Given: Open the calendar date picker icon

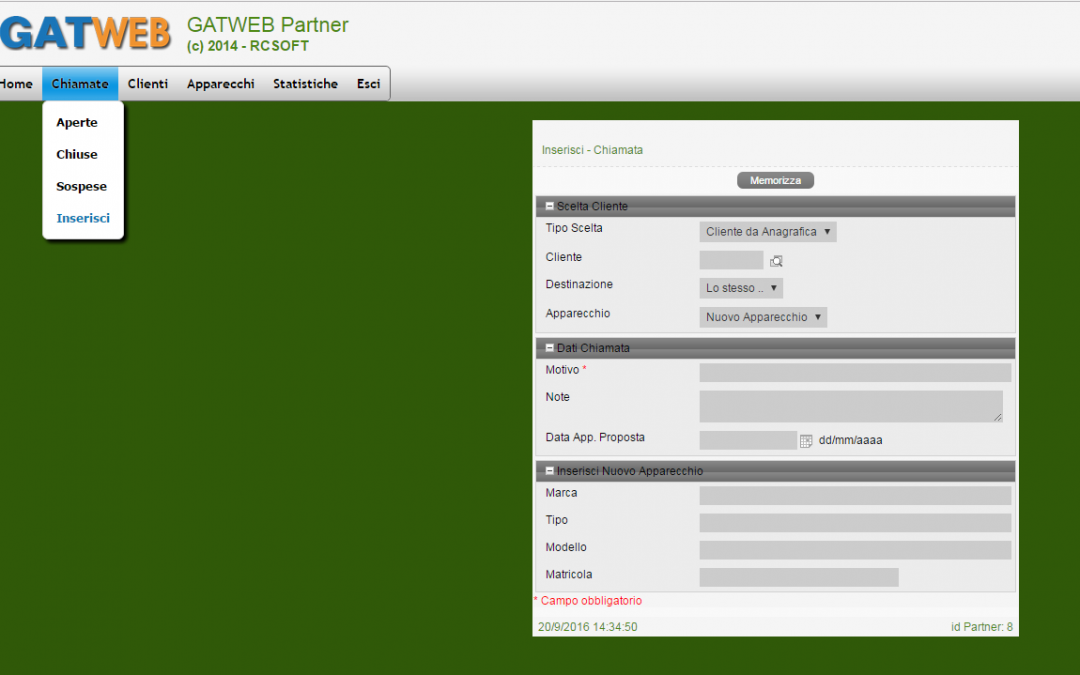Looking at the screenshot, I should click(x=806, y=440).
